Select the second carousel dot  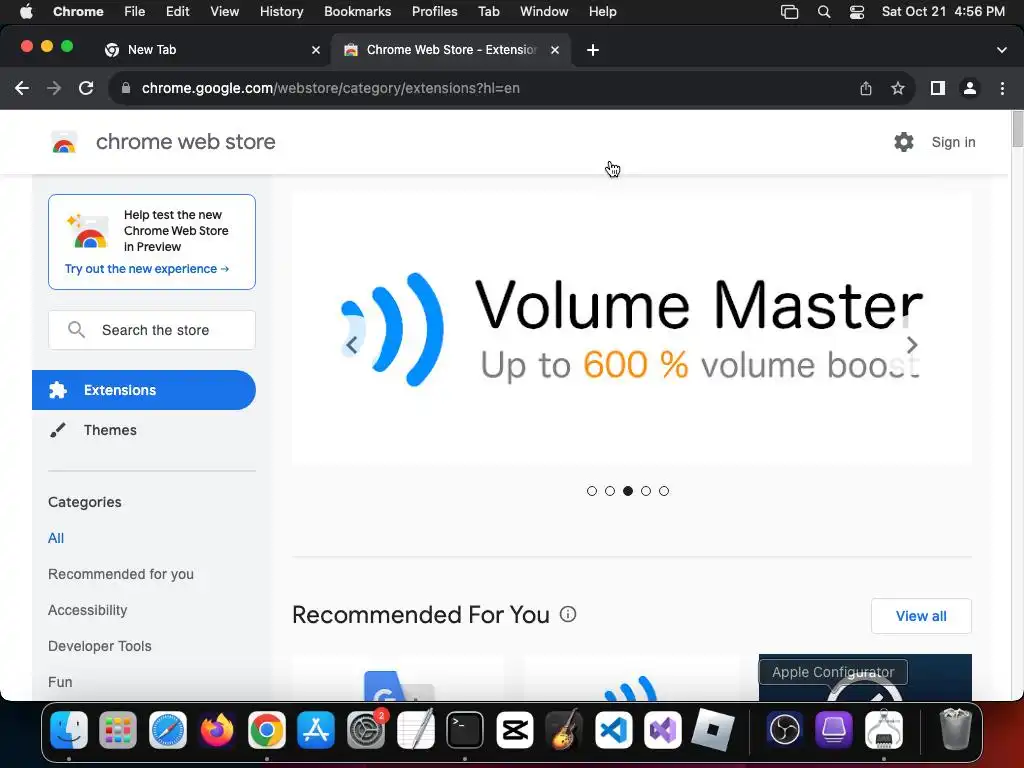(x=610, y=491)
